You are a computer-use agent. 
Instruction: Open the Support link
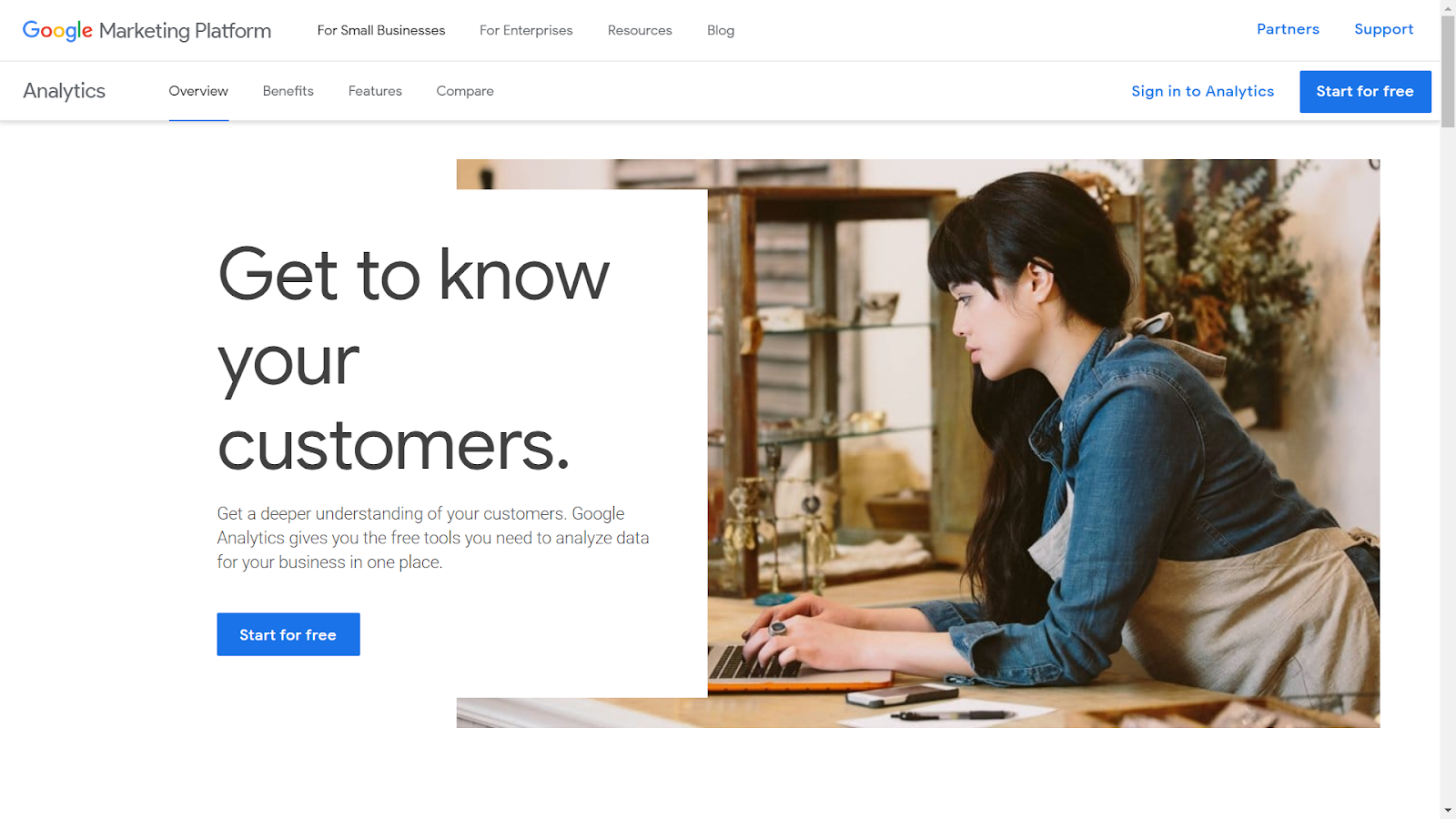point(1383,29)
